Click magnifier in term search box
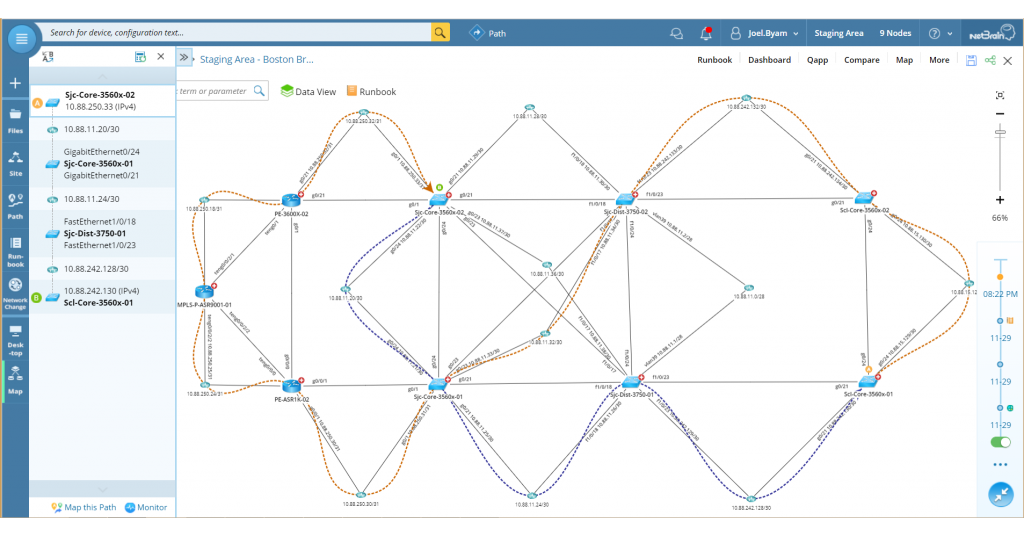The image size is (1024, 536). pos(259,91)
